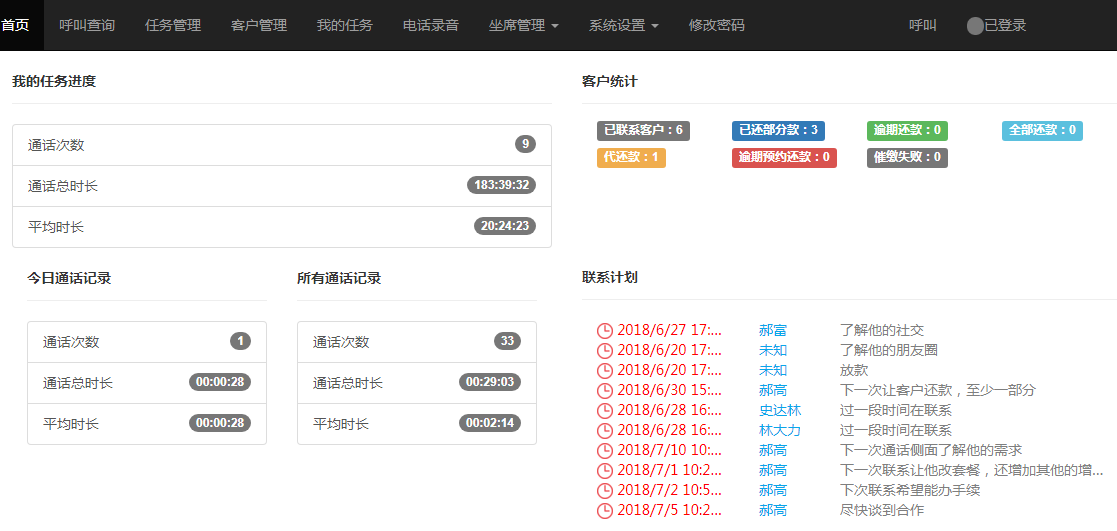
Task: Click the clock icon in the 林大力 row
Action: click(x=604, y=431)
